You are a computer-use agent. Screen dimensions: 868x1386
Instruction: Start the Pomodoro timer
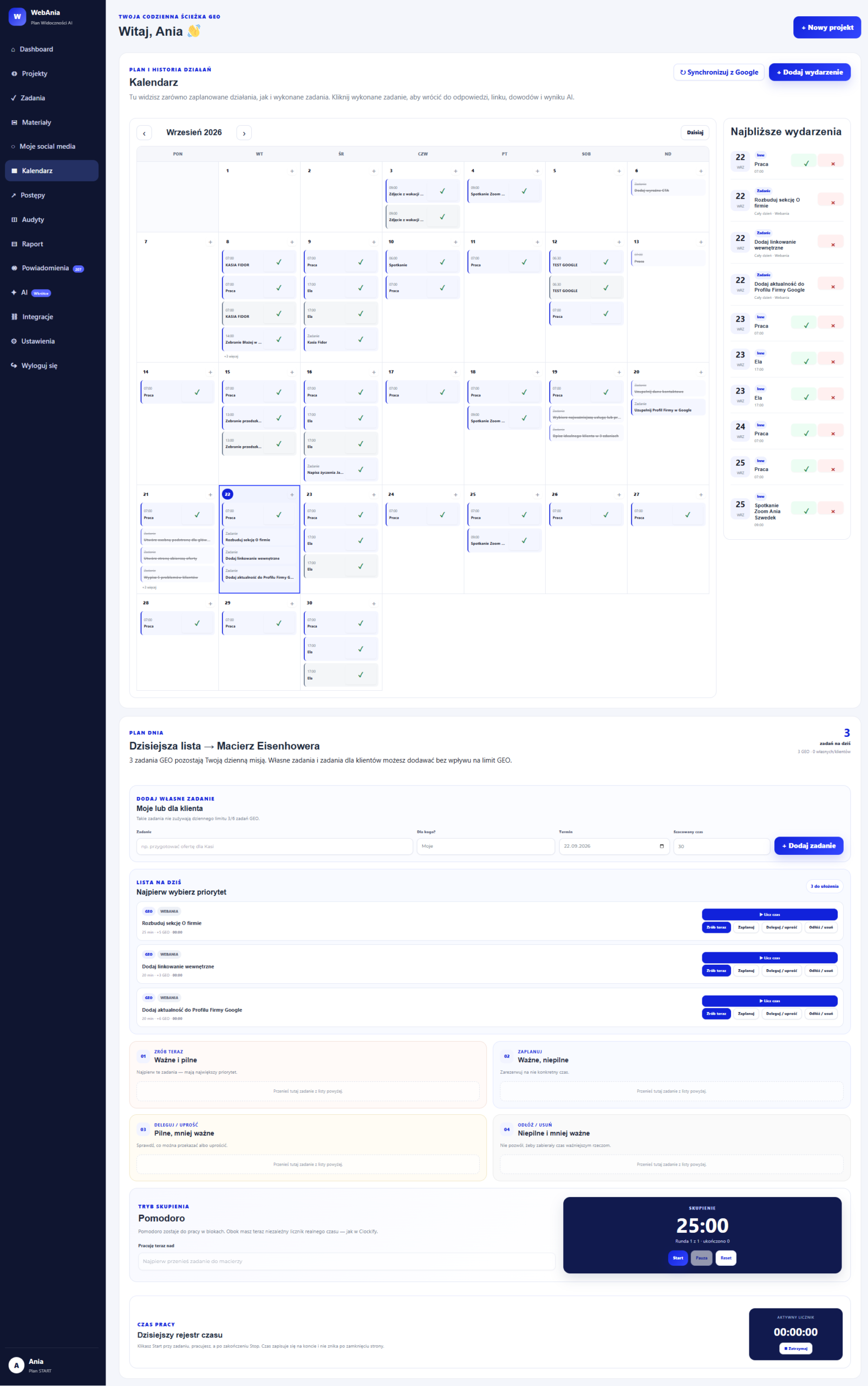click(678, 1258)
